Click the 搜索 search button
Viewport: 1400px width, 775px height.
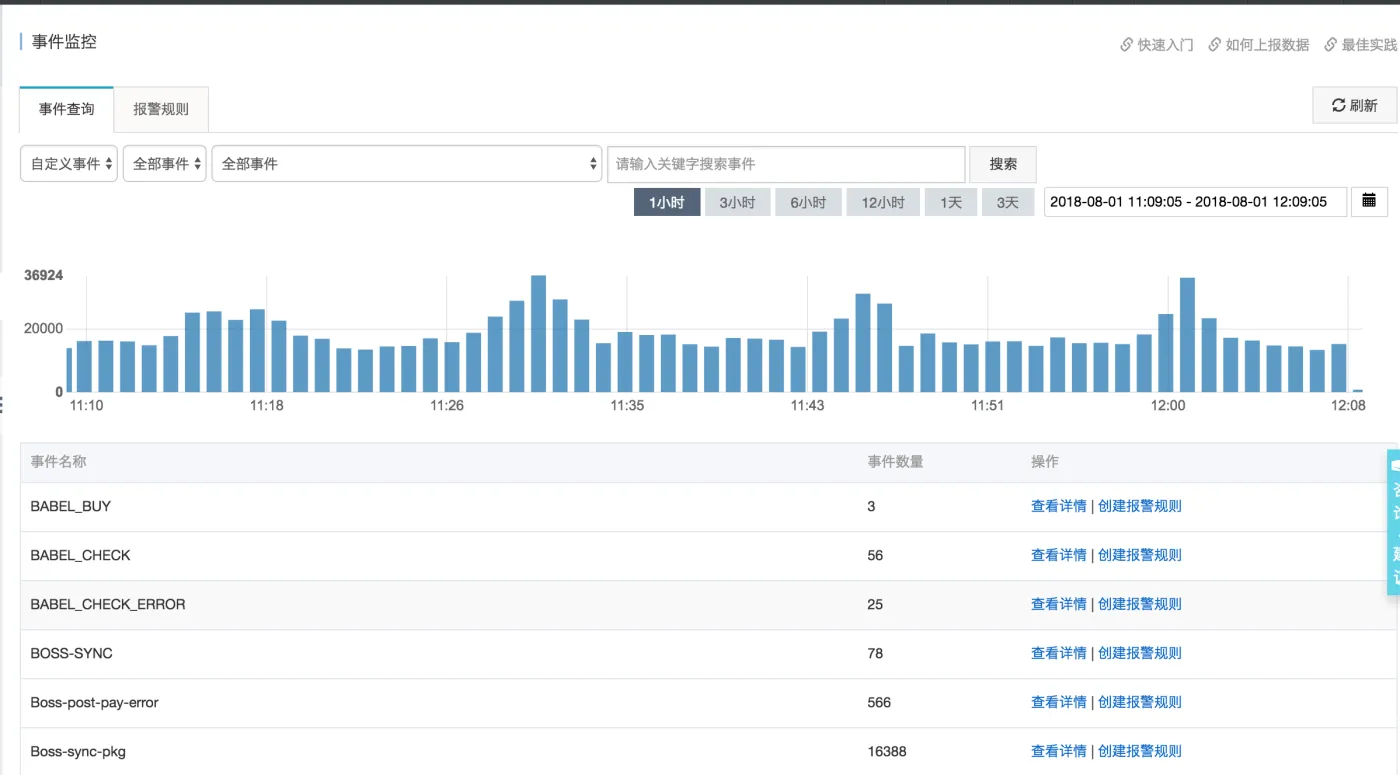coord(1003,164)
